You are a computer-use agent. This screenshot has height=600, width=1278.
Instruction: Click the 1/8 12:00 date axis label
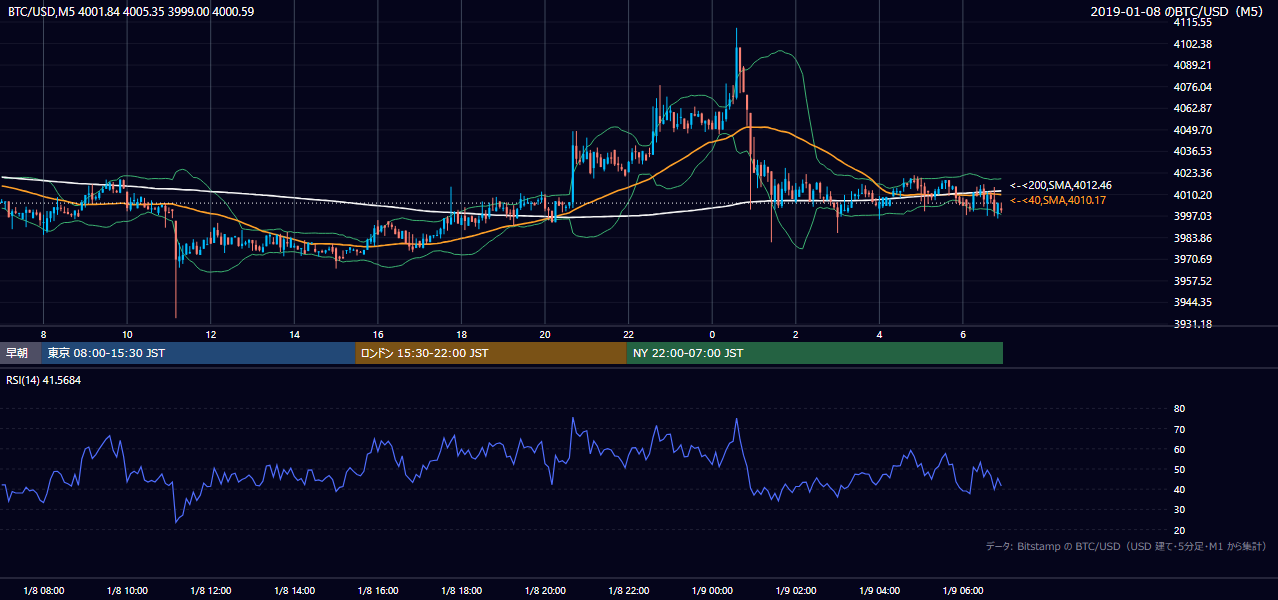coord(211,591)
